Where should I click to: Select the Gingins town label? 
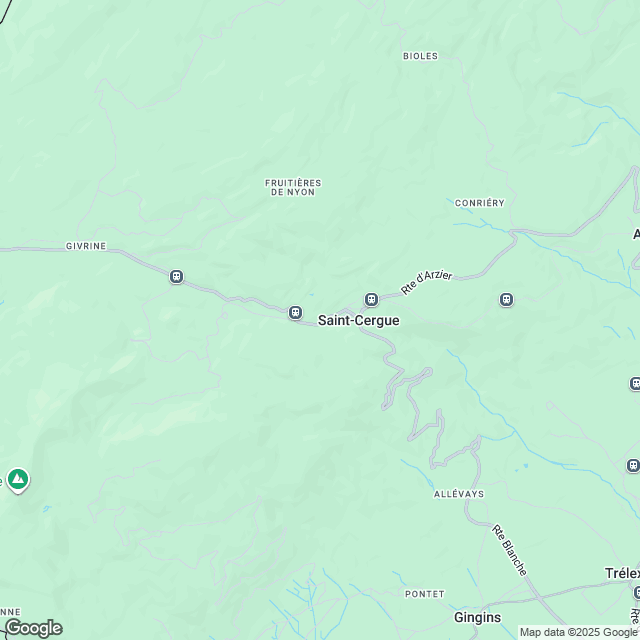[478, 618]
